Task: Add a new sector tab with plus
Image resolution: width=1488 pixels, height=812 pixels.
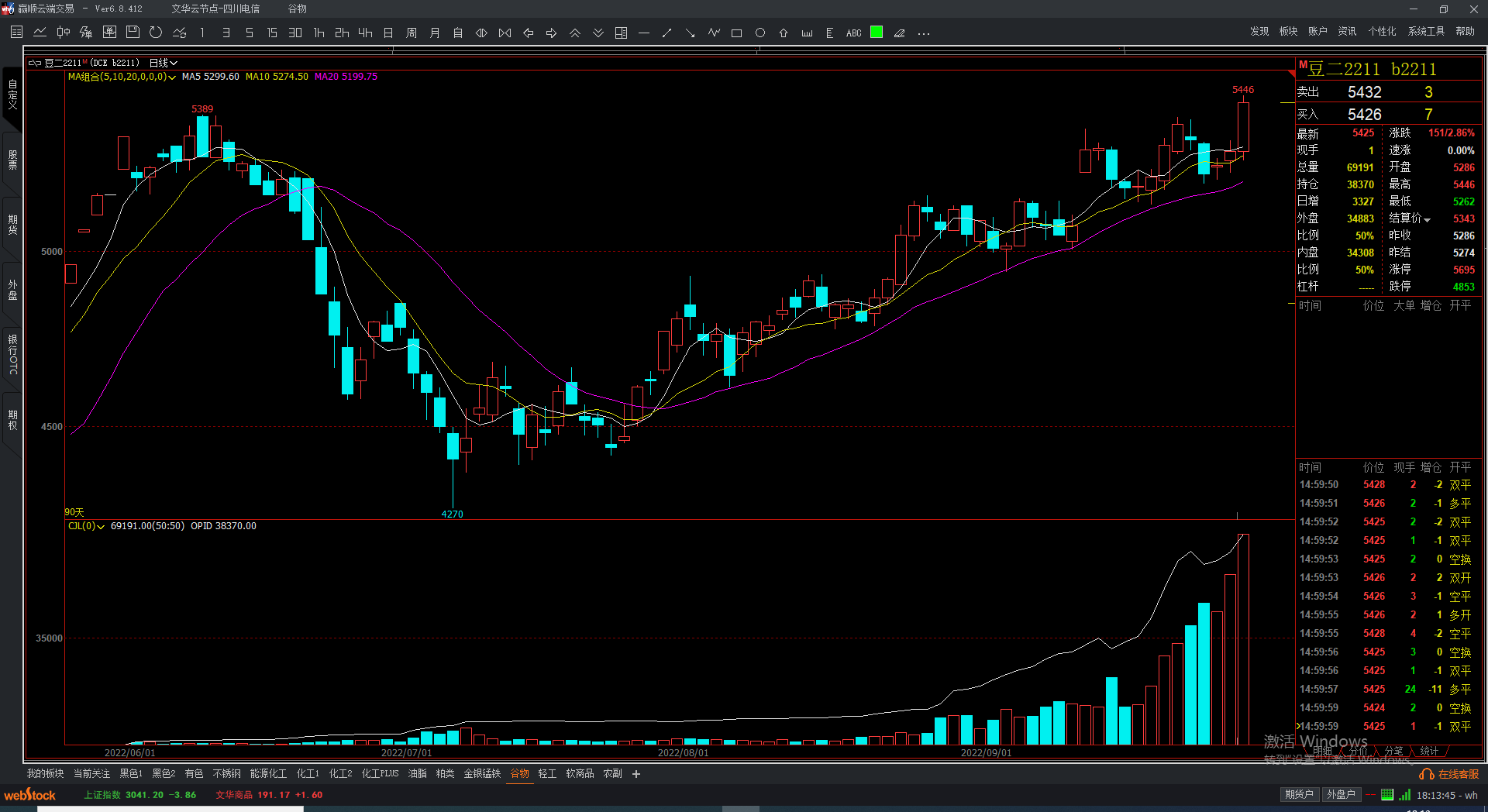Action: [636, 773]
